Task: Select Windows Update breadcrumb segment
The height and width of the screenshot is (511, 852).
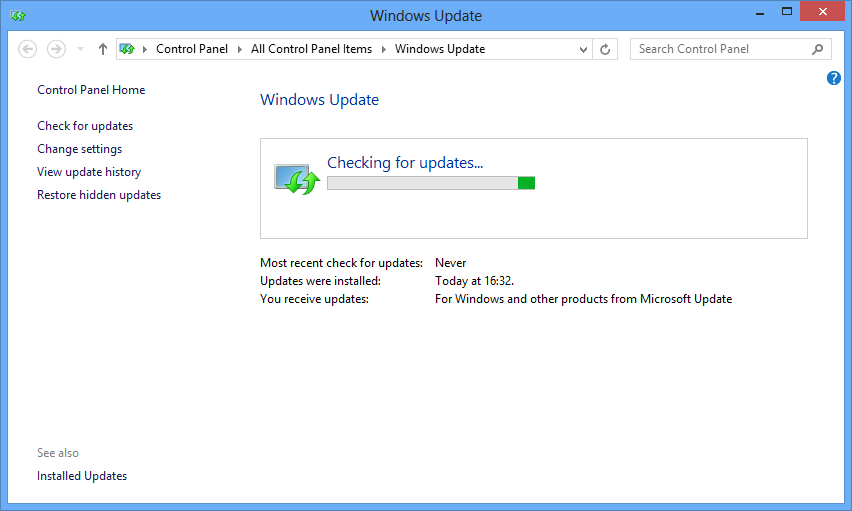Action: [x=440, y=49]
